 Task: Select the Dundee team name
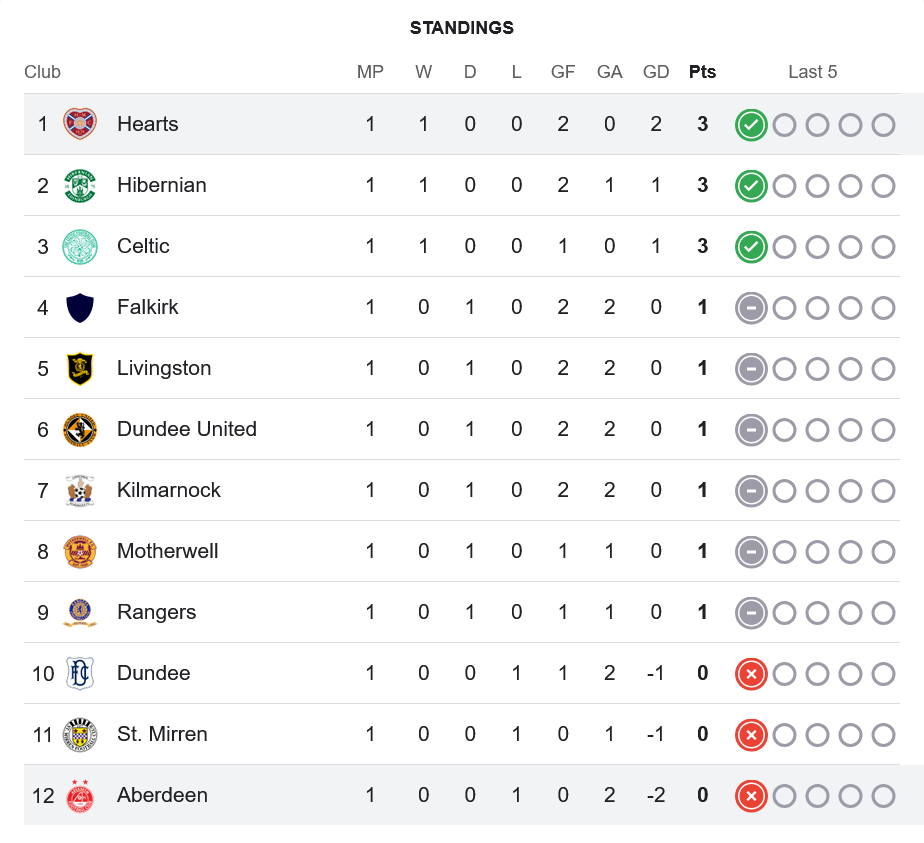pos(153,673)
